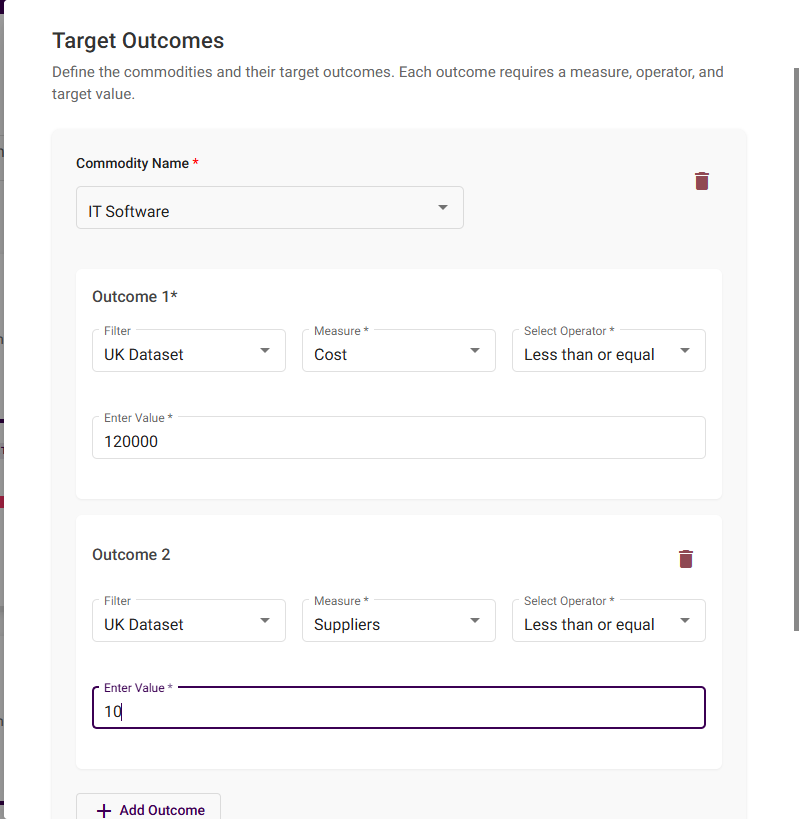Click the dialog's vertical scrollbar
This screenshot has width=799, height=819.
click(796, 349)
